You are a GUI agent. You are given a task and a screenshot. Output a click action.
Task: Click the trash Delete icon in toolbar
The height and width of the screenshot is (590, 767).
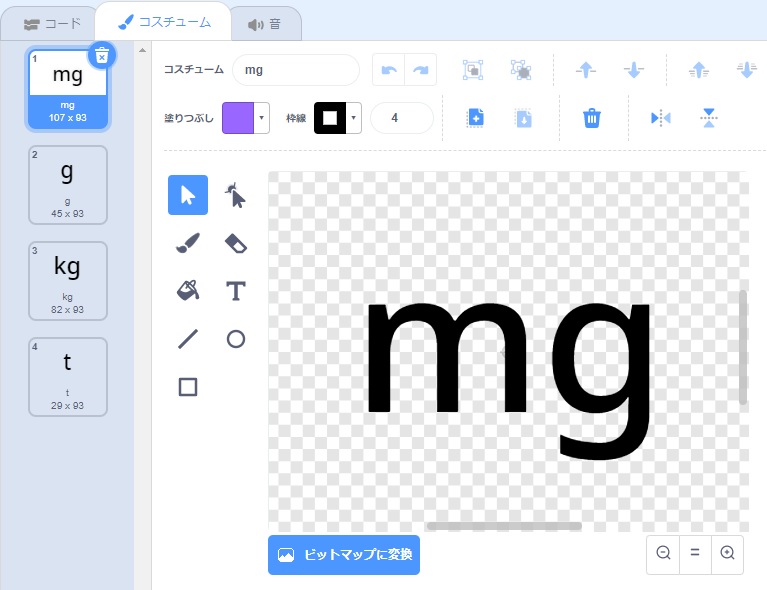click(x=592, y=118)
